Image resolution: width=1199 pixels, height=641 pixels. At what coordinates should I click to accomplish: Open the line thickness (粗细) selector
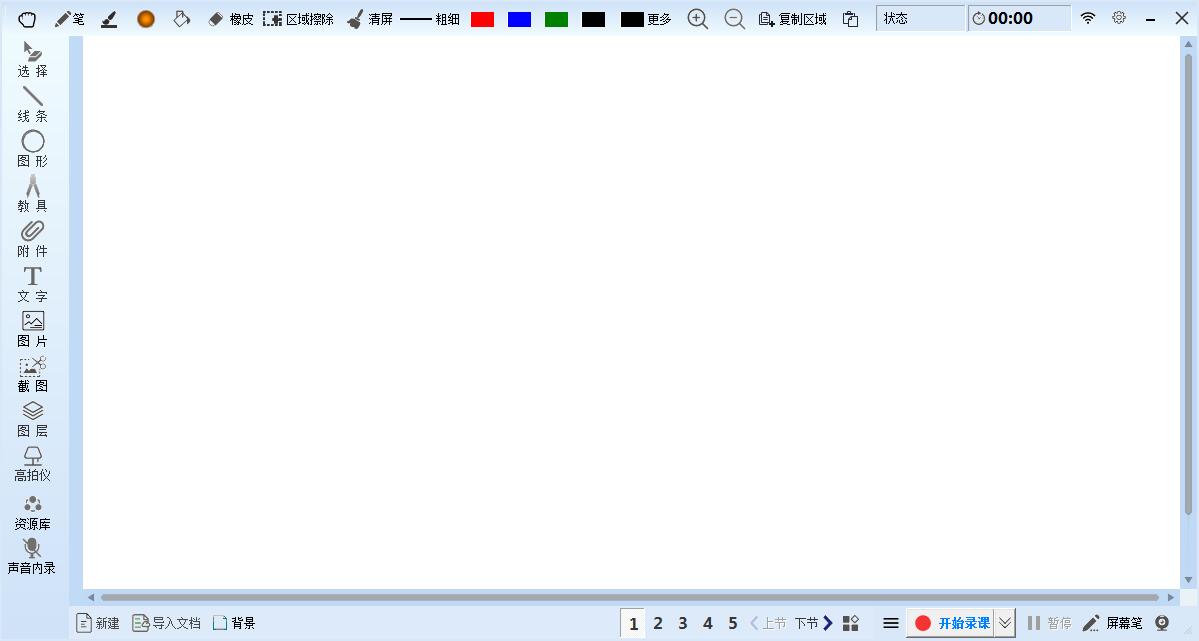pyautogui.click(x=430, y=19)
